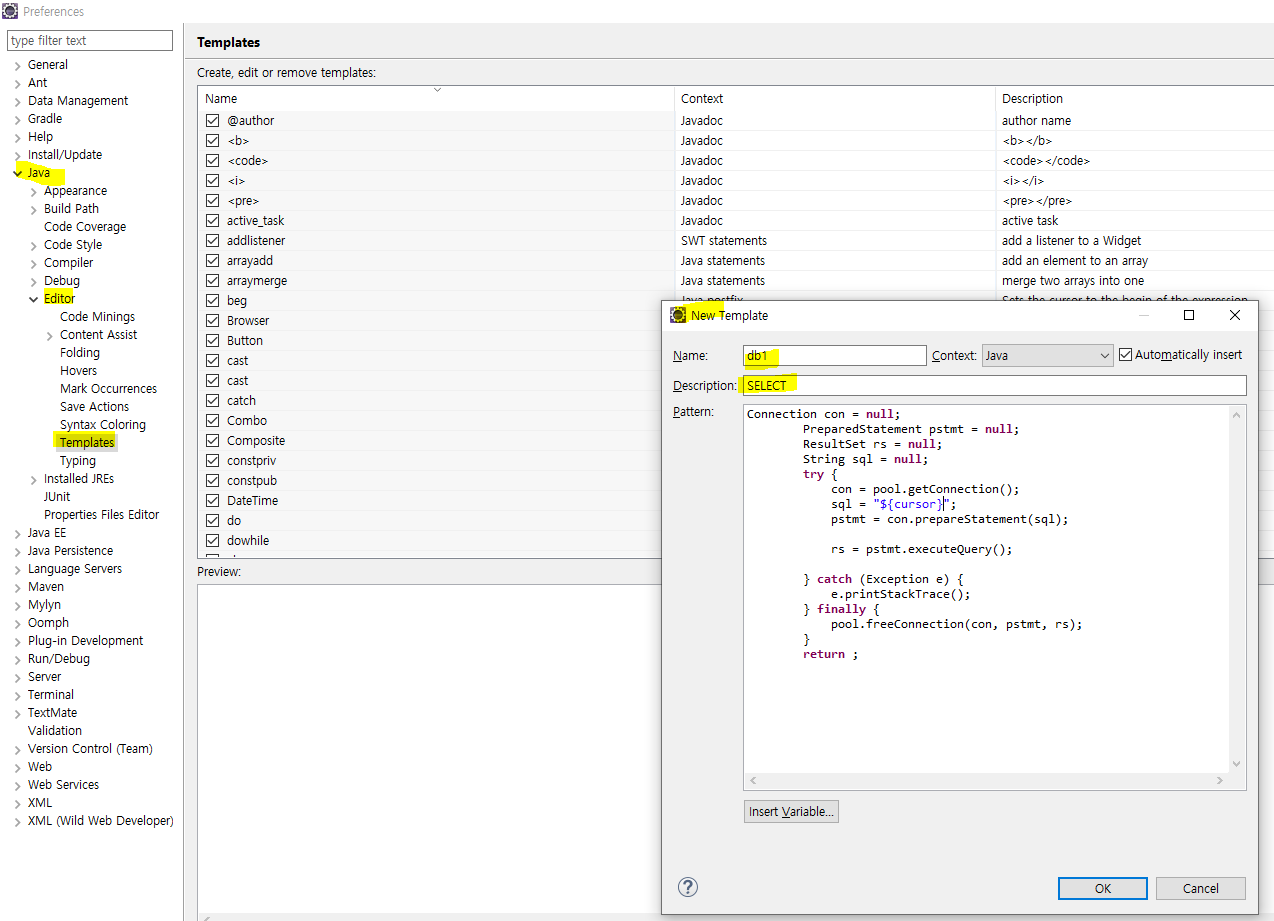Collapse the Editor tree node
The height and width of the screenshot is (921, 1274).
pyautogui.click(x=34, y=299)
